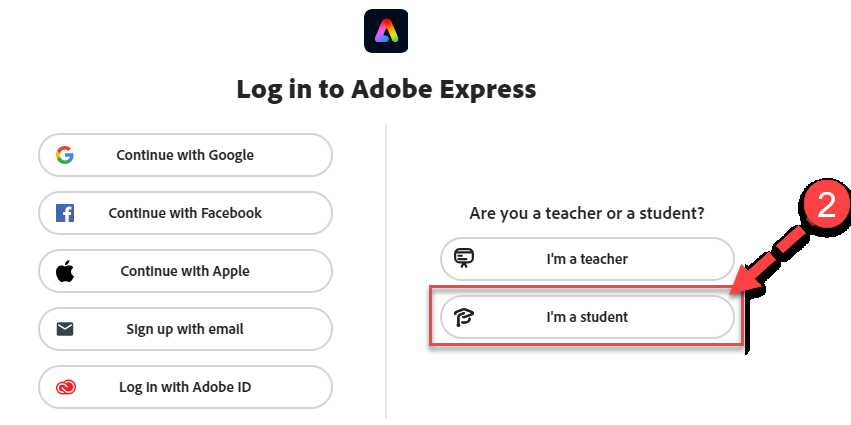The image size is (851, 425).
Task: Choose Continue with Google text
Action: (x=185, y=155)
